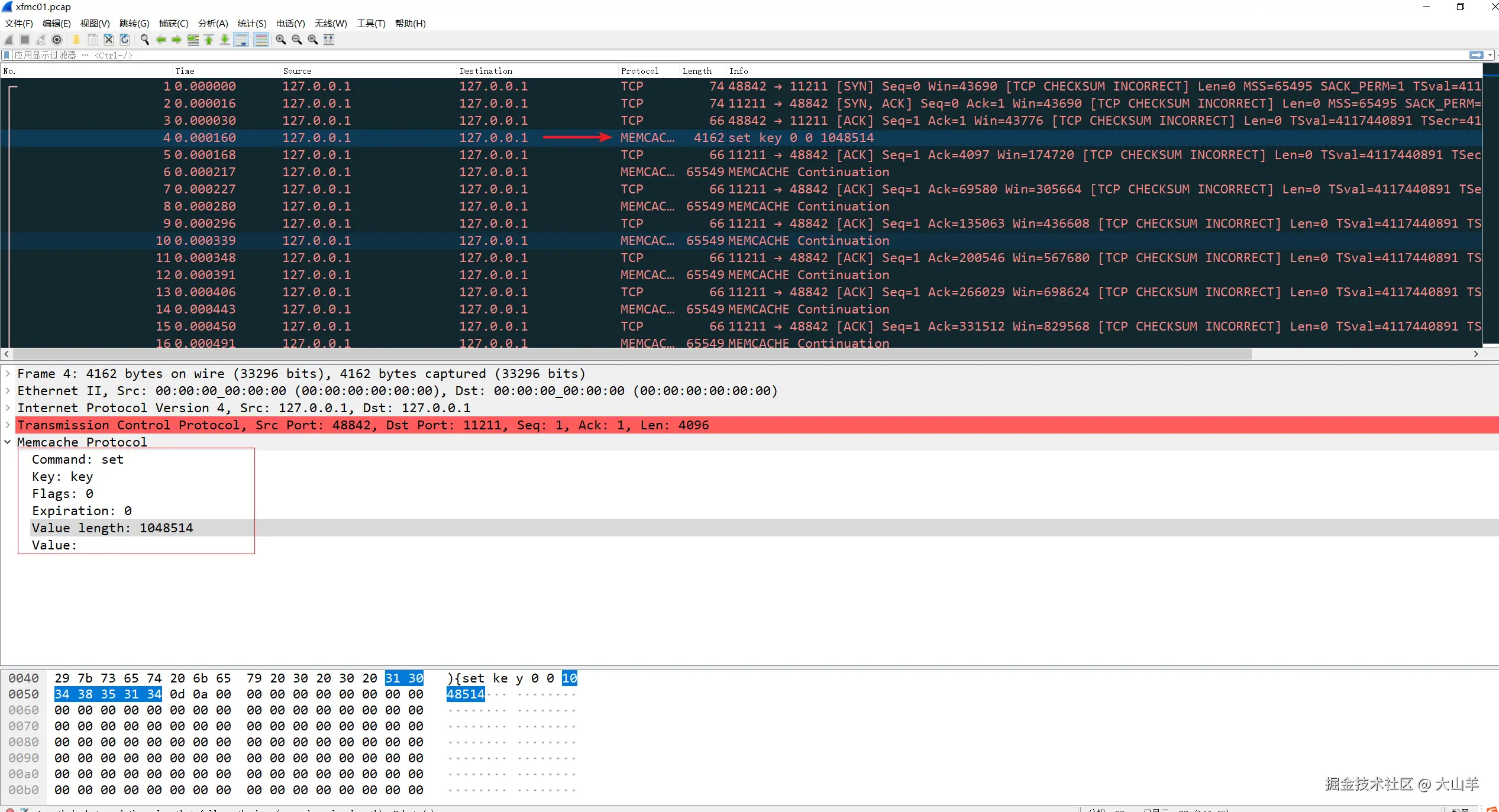
Task: Close the capture file with X icon
Action: pyautogui.click(x=109, y=40)
